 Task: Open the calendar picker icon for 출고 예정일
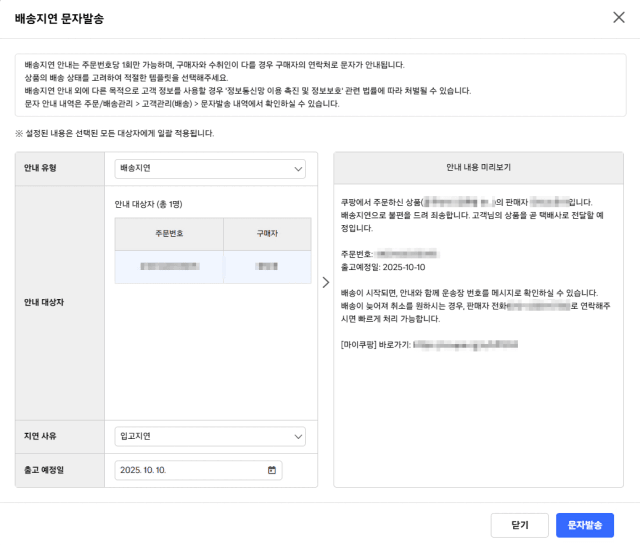(271, 470)
